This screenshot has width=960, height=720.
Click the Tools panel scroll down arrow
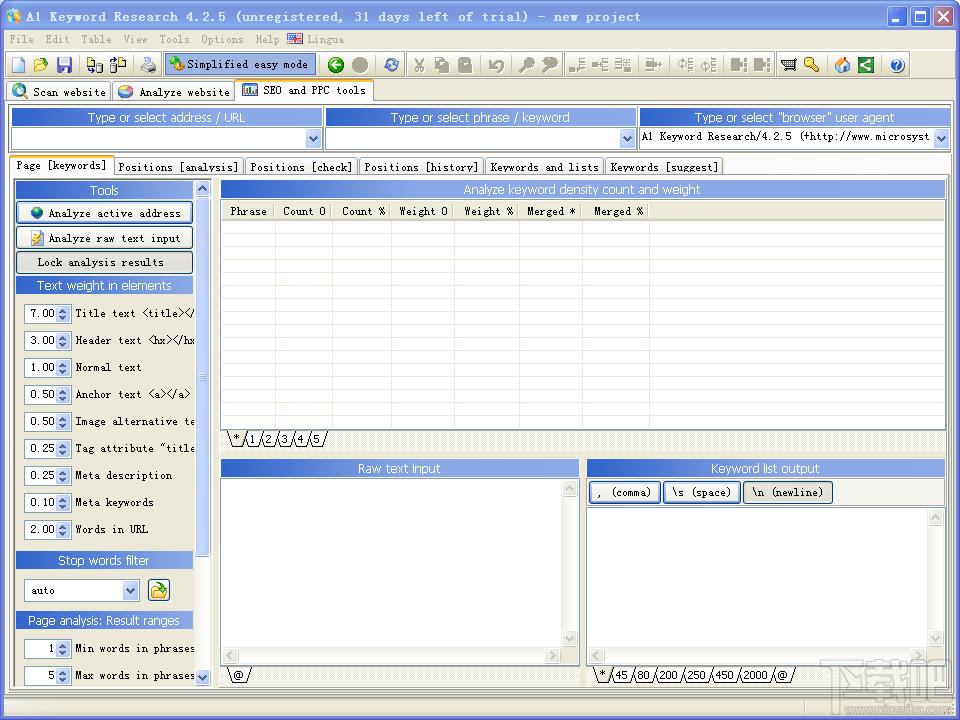coord(202,677)
